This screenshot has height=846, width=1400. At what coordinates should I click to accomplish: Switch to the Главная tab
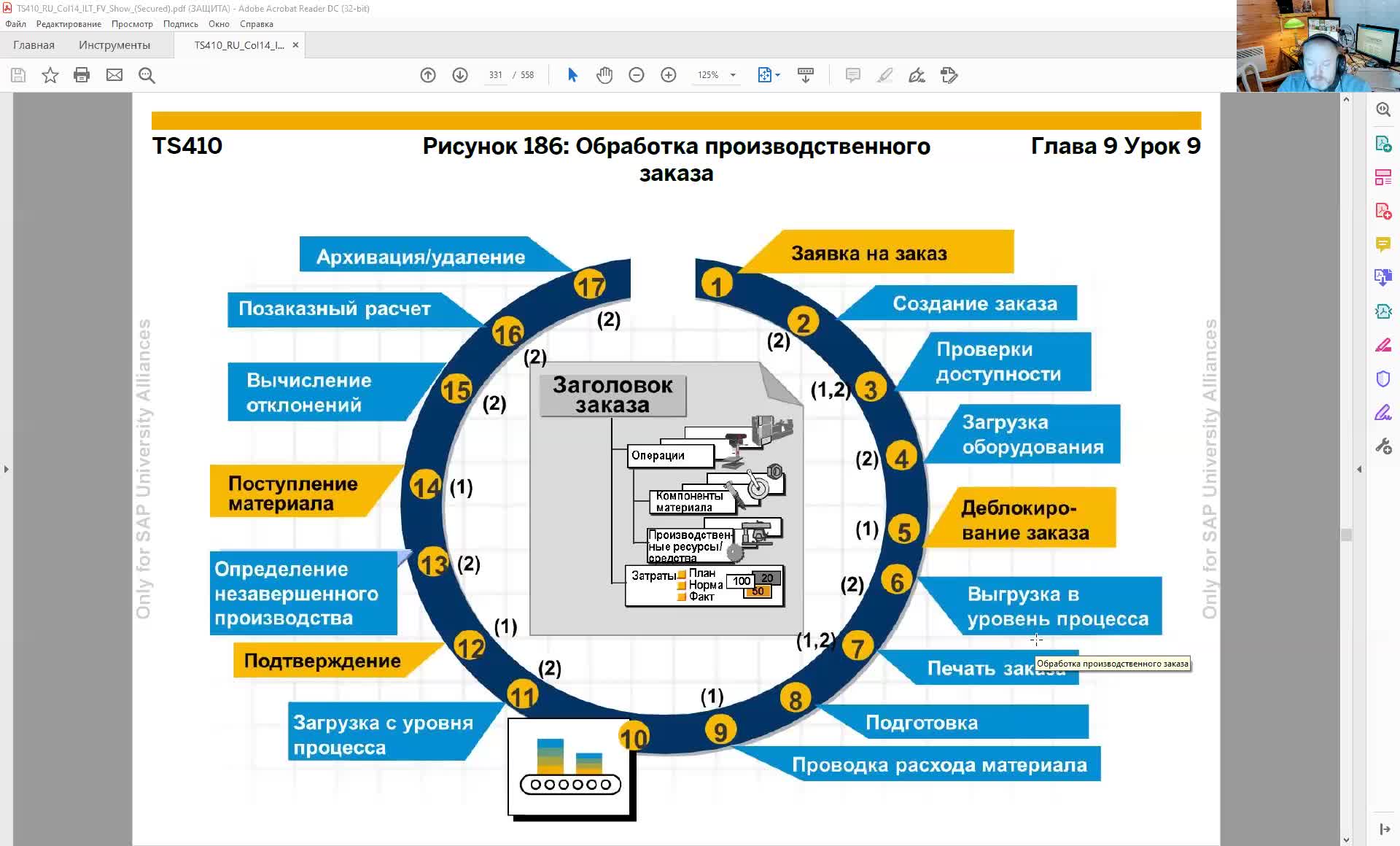[34, 45]
